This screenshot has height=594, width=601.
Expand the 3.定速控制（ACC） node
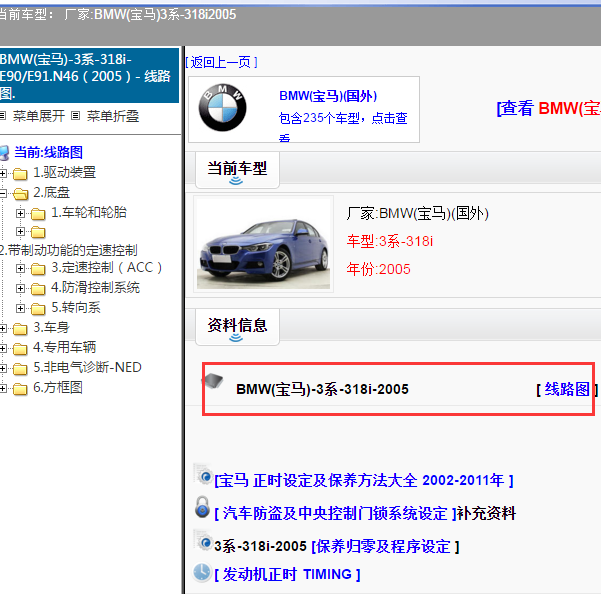coord(21,268)
